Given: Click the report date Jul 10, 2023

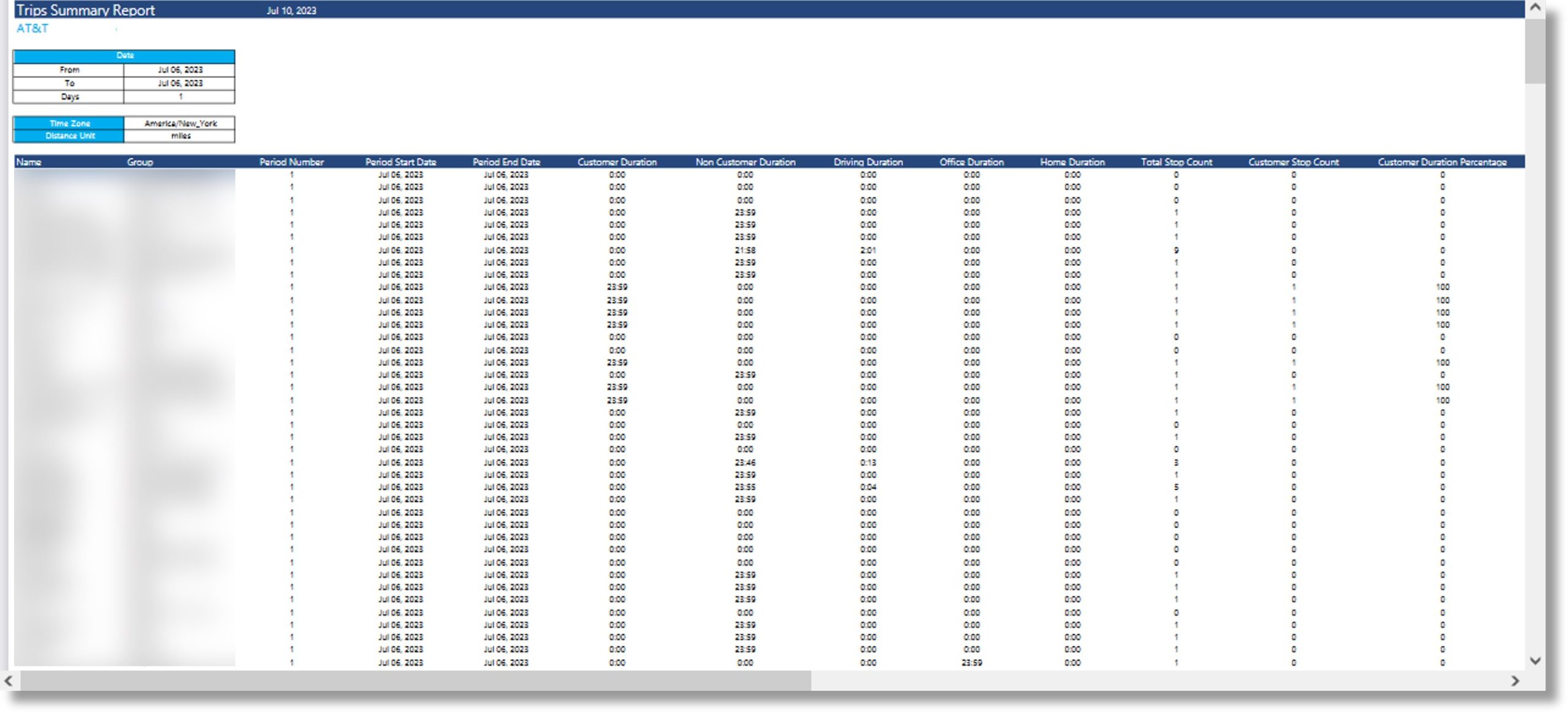Looking at the screenshot, I should tap(292, 10).
